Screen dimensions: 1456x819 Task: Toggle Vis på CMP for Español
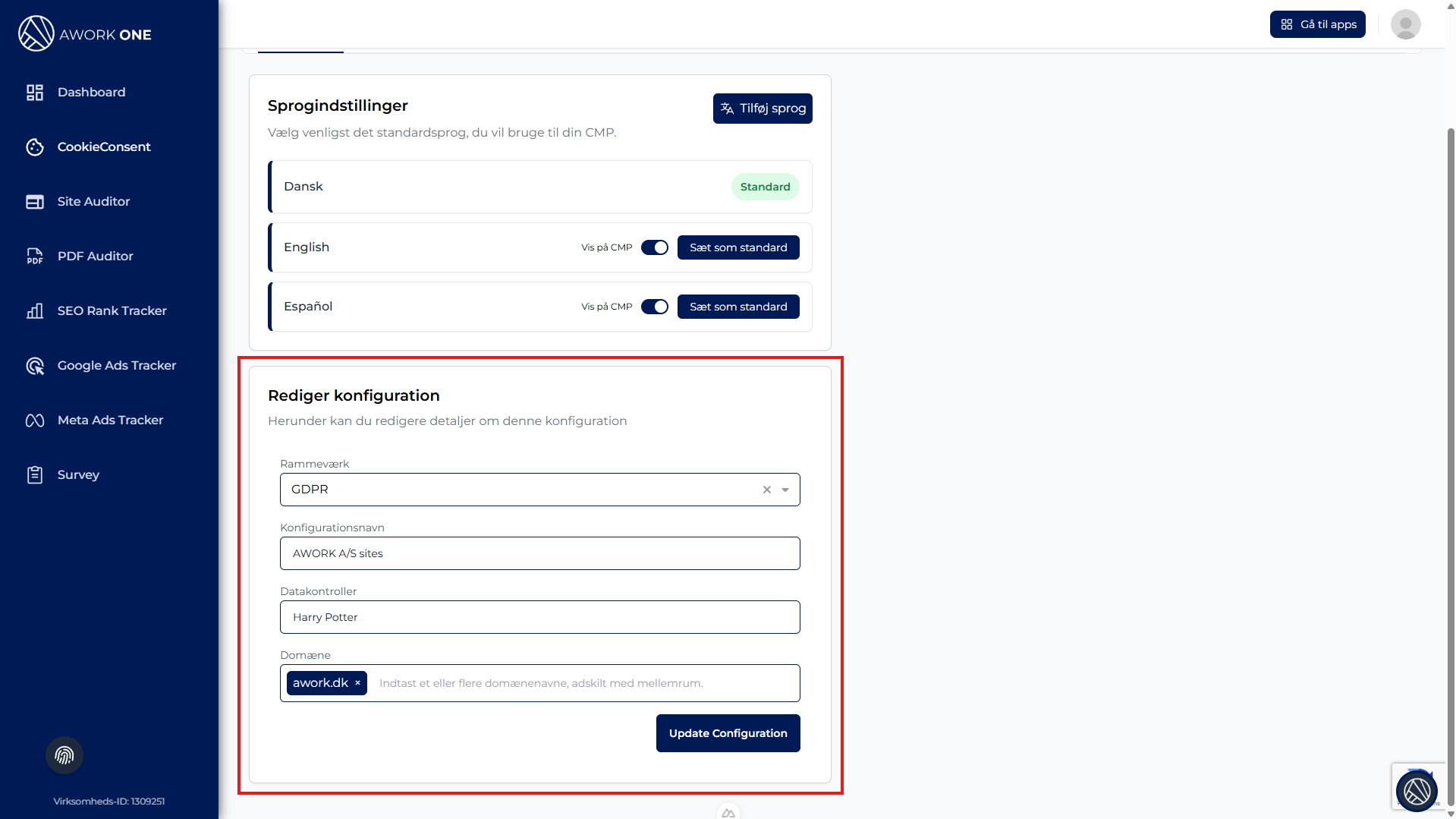654,307
